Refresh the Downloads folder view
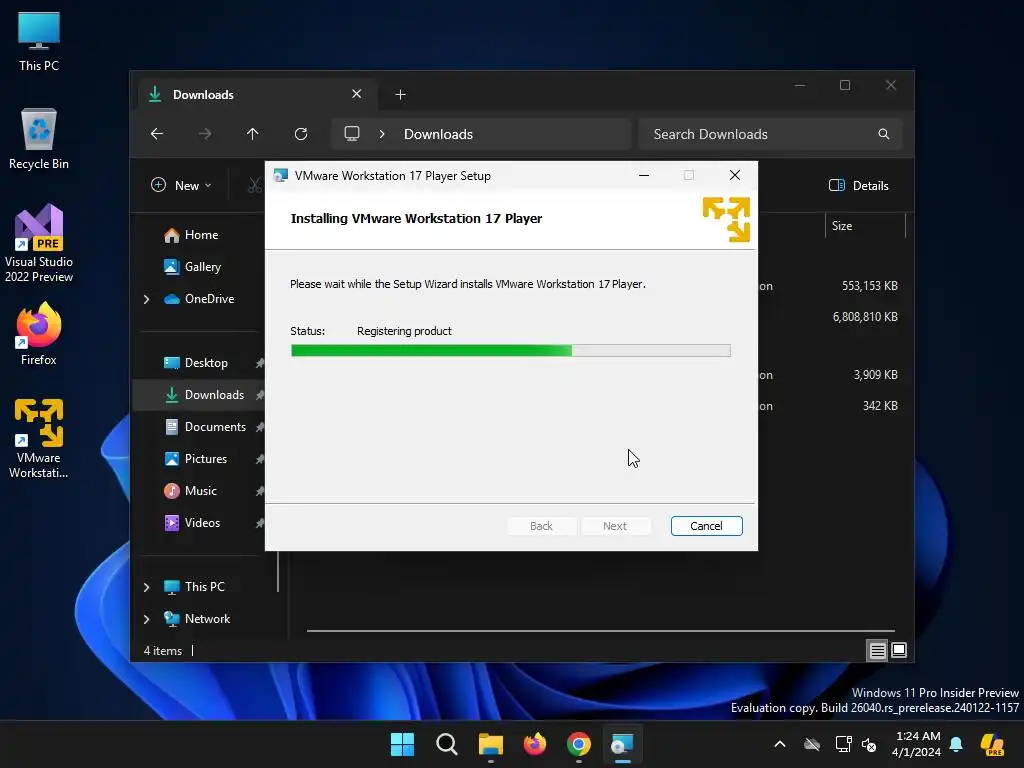This screenshot has height=768, width=1024. pyautogui.click(x=301, y=134)
